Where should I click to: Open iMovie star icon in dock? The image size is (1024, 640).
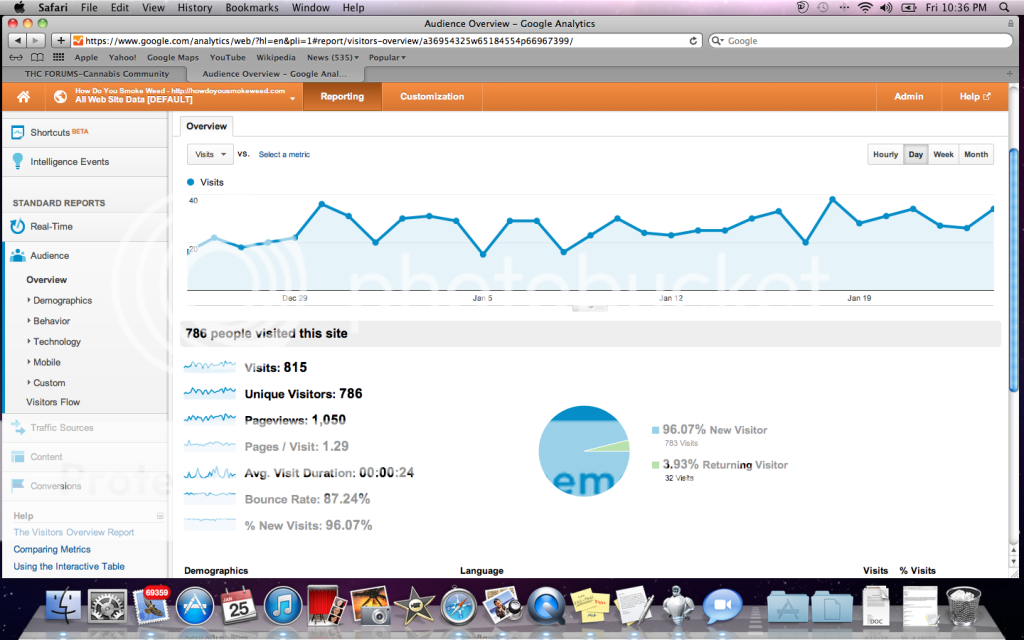coord(414,605)
